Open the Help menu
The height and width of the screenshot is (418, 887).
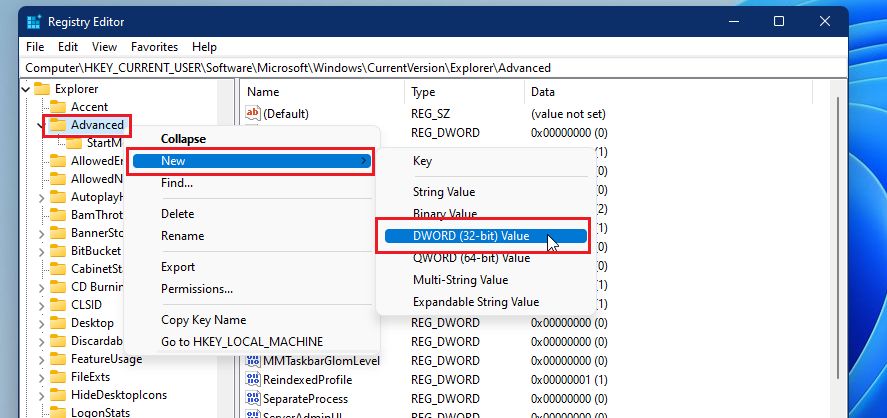[204, 47]
